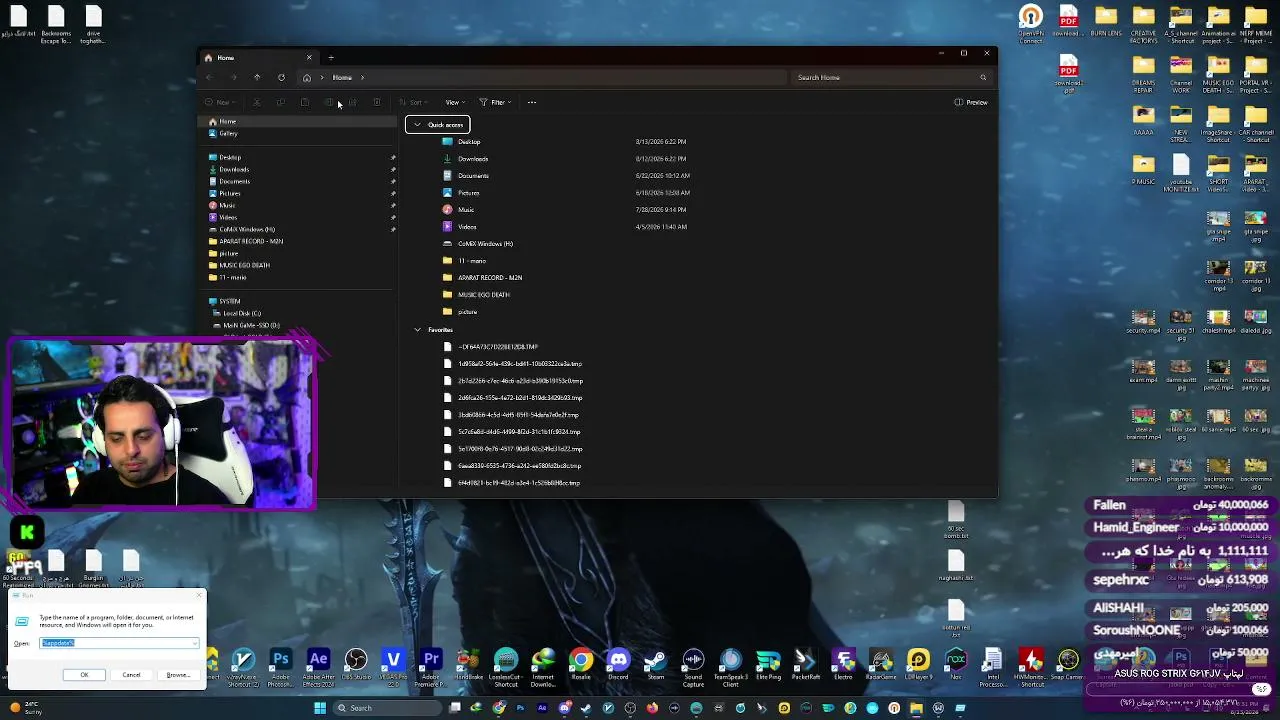Collapse the Favorites group
This screenshot has height=720, width=1280.
(417, 330)
